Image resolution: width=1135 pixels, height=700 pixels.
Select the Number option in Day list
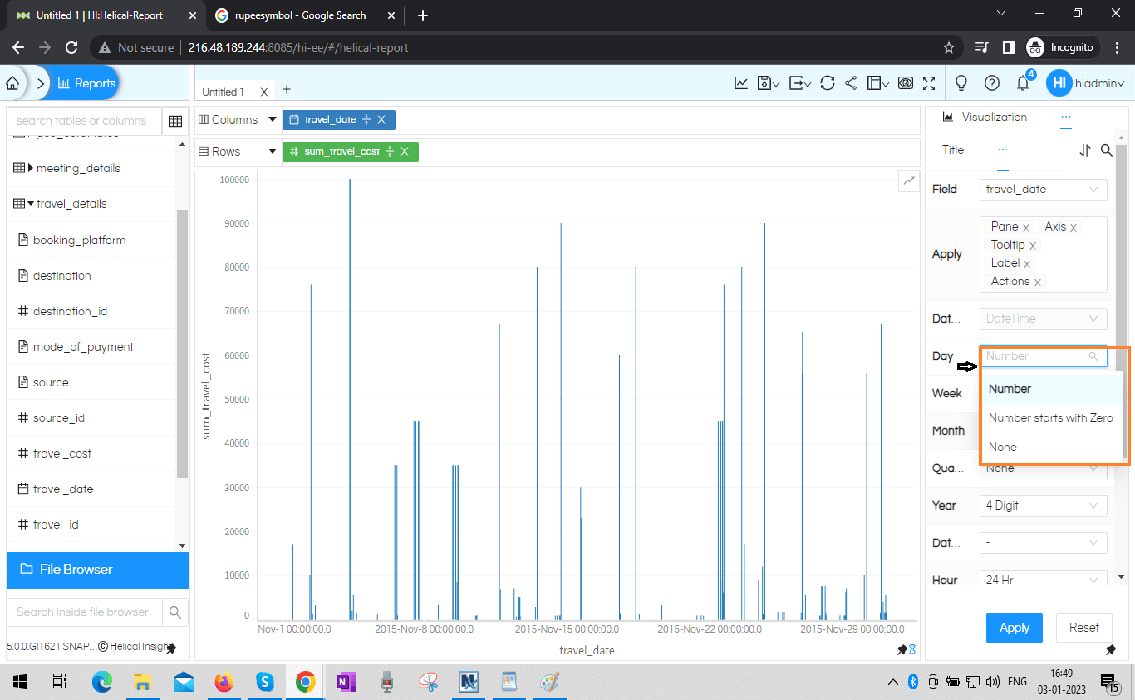[1051, 389]
